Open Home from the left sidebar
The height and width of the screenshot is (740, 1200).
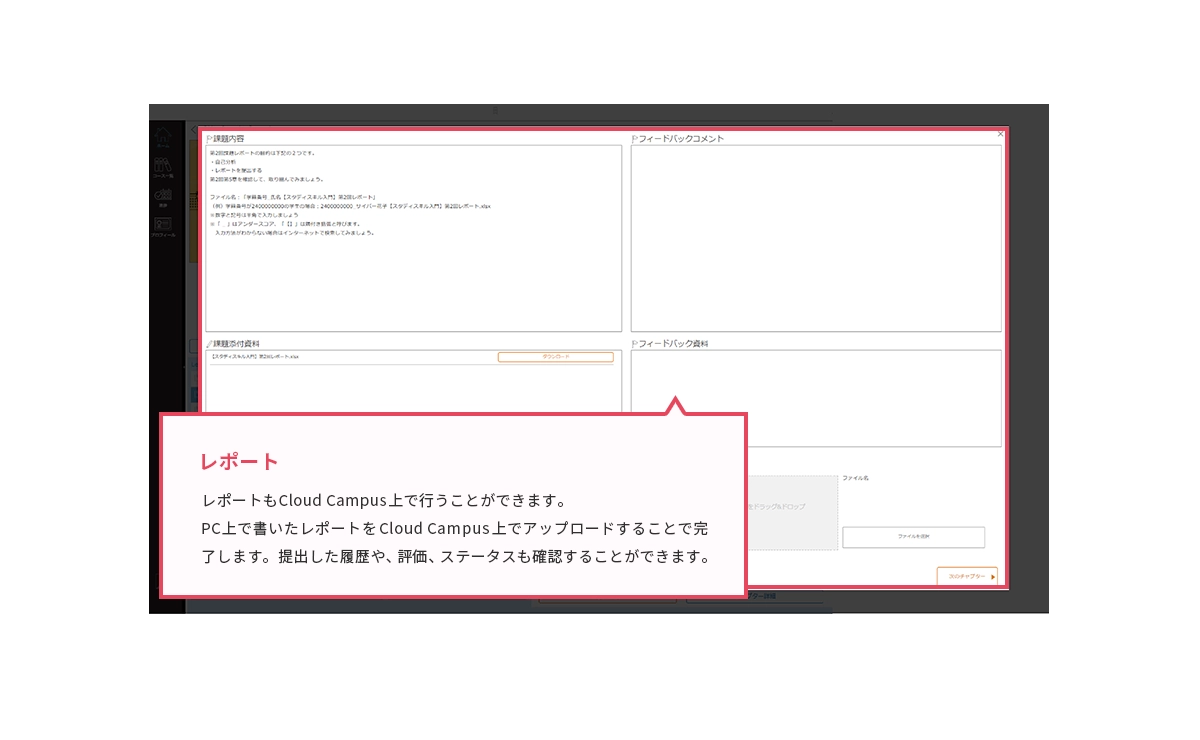163,137
